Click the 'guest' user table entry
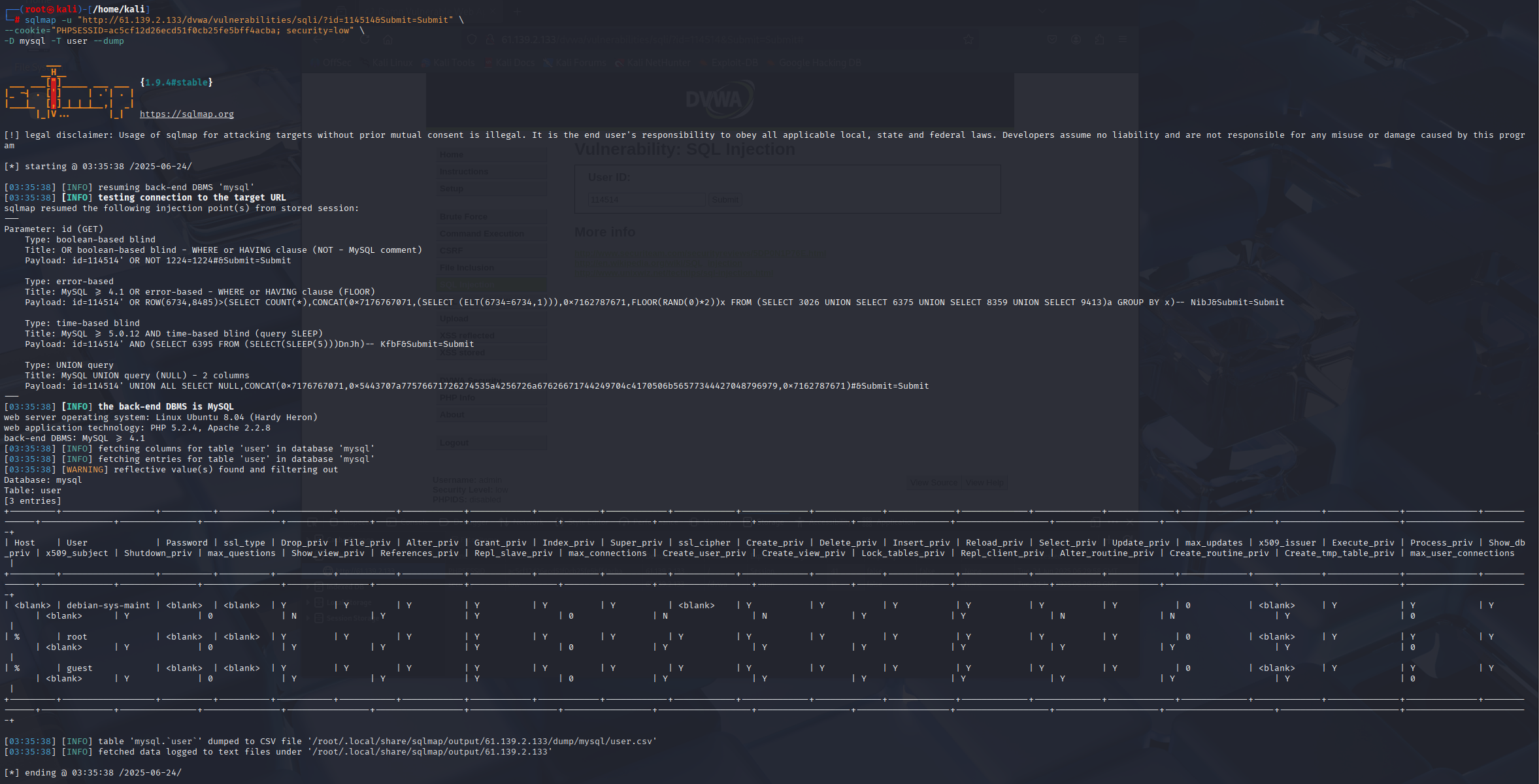1539x784 pixels. click(80, 668)
